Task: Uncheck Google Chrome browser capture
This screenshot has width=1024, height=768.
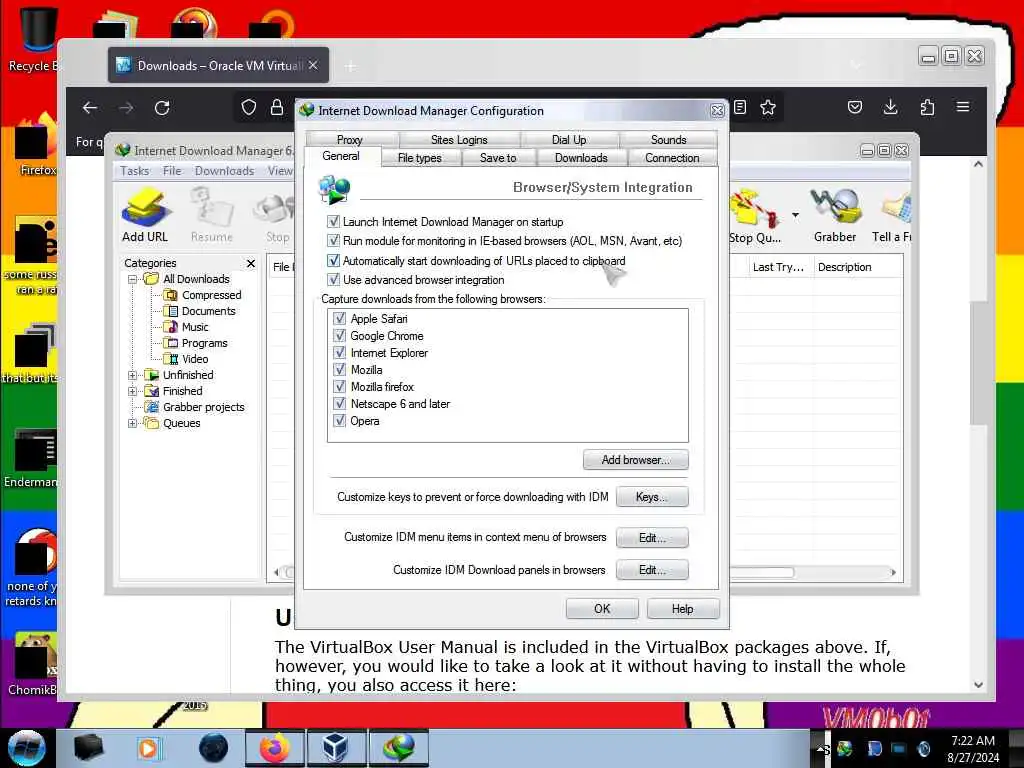Action: click(340, 335)
